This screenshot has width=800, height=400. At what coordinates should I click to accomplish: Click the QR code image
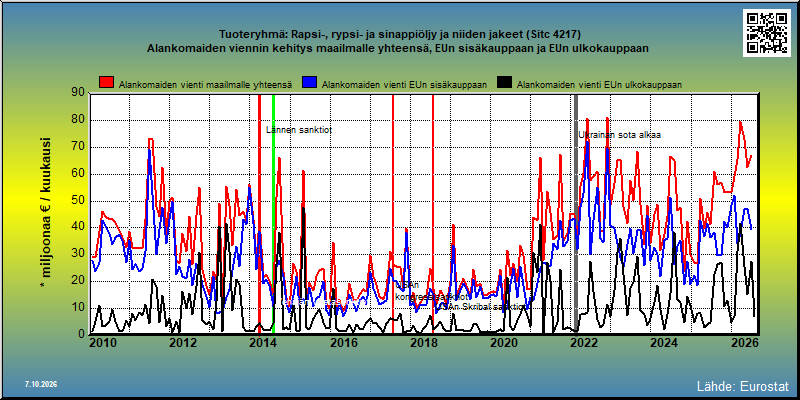tap(767, 33)
